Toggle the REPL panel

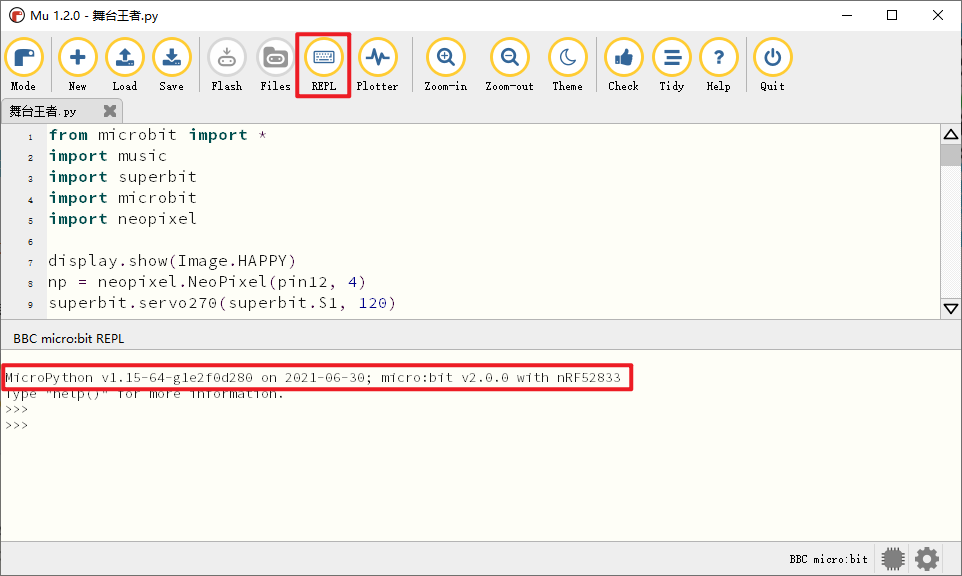click(x=323, y=64)
